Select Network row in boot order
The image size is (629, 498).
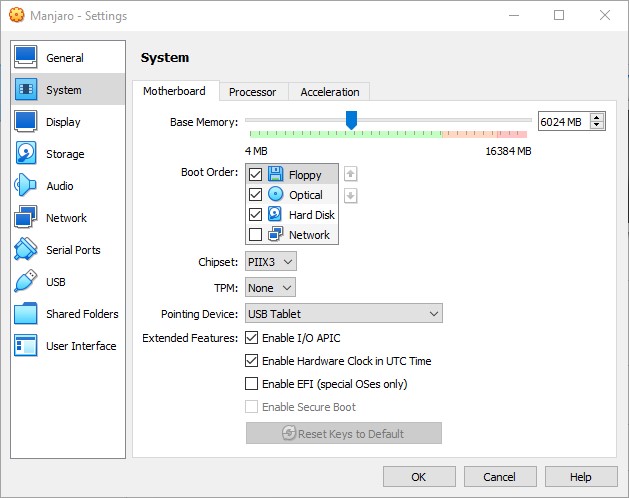pyautogui.click(x=292, y=234)
